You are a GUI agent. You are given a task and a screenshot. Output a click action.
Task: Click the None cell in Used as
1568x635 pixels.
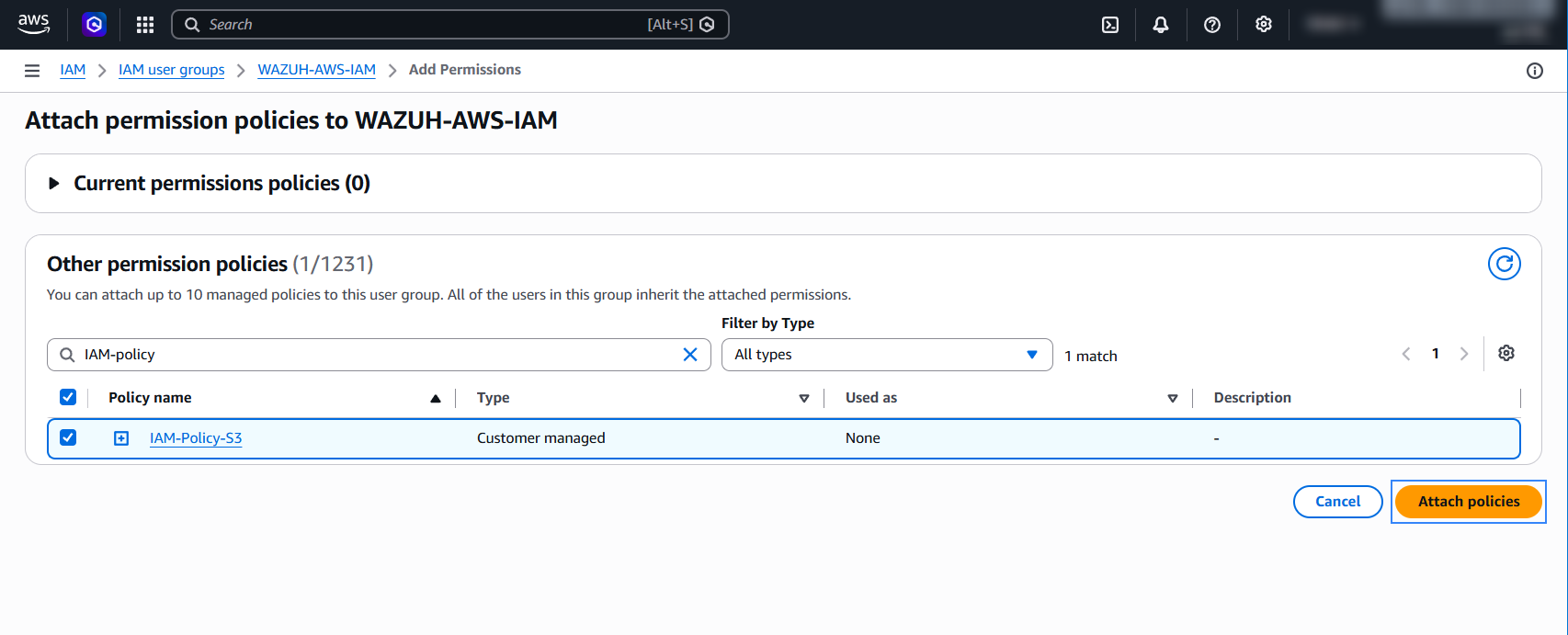[x=863, y=438]
